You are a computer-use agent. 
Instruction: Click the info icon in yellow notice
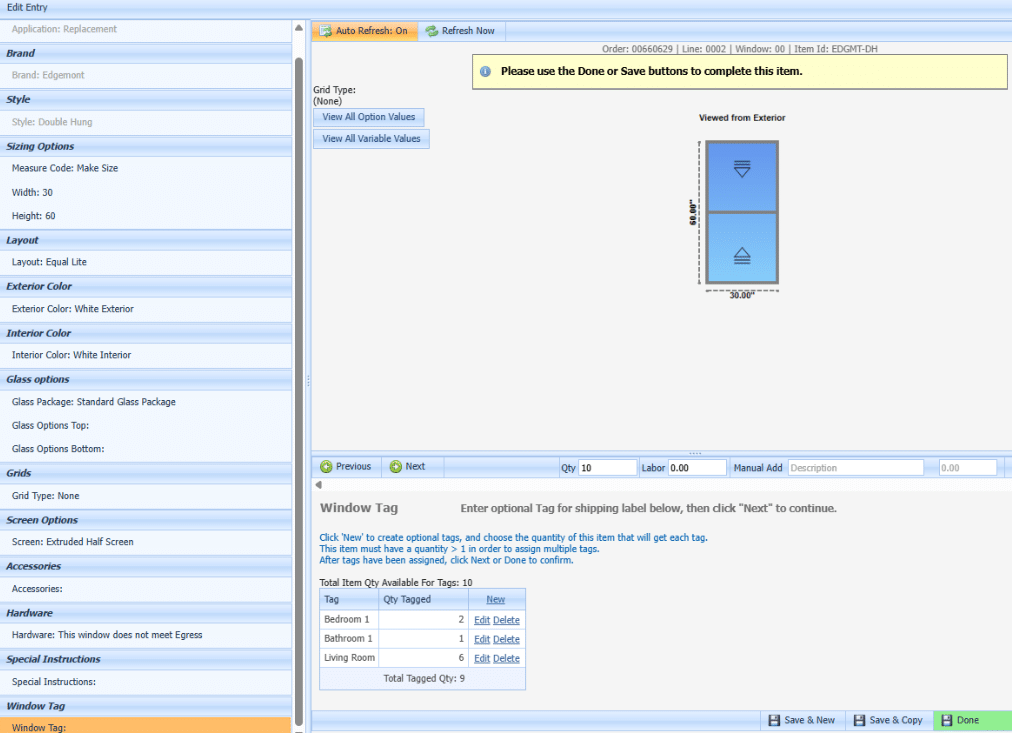click(486, 72)
